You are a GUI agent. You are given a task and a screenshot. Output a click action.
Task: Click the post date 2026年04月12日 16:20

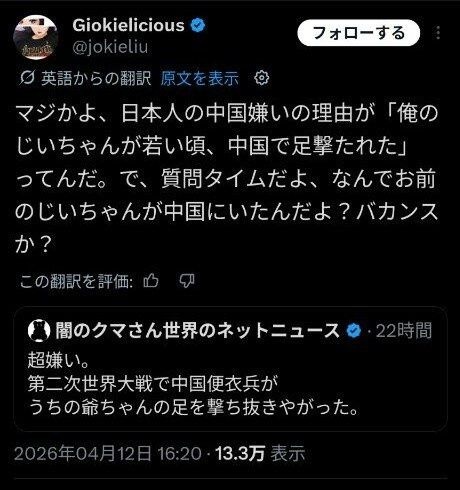tap(108, 453)
